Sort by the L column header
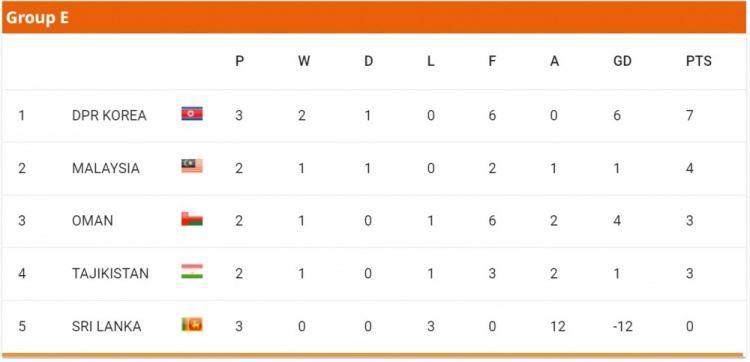The image size is (750, 362). point(430,61)
